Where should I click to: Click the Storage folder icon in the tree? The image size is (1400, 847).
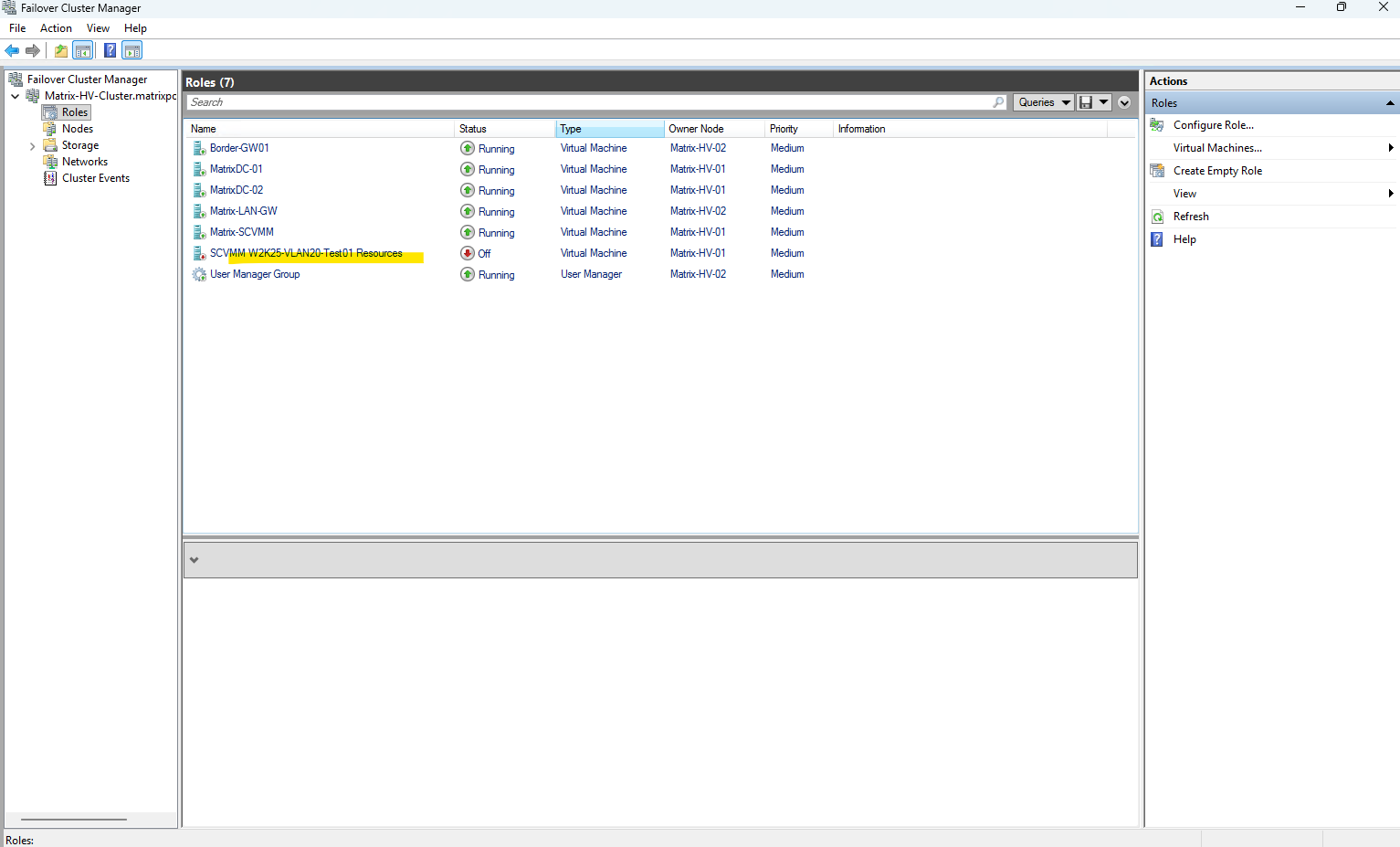pos(50,145)
